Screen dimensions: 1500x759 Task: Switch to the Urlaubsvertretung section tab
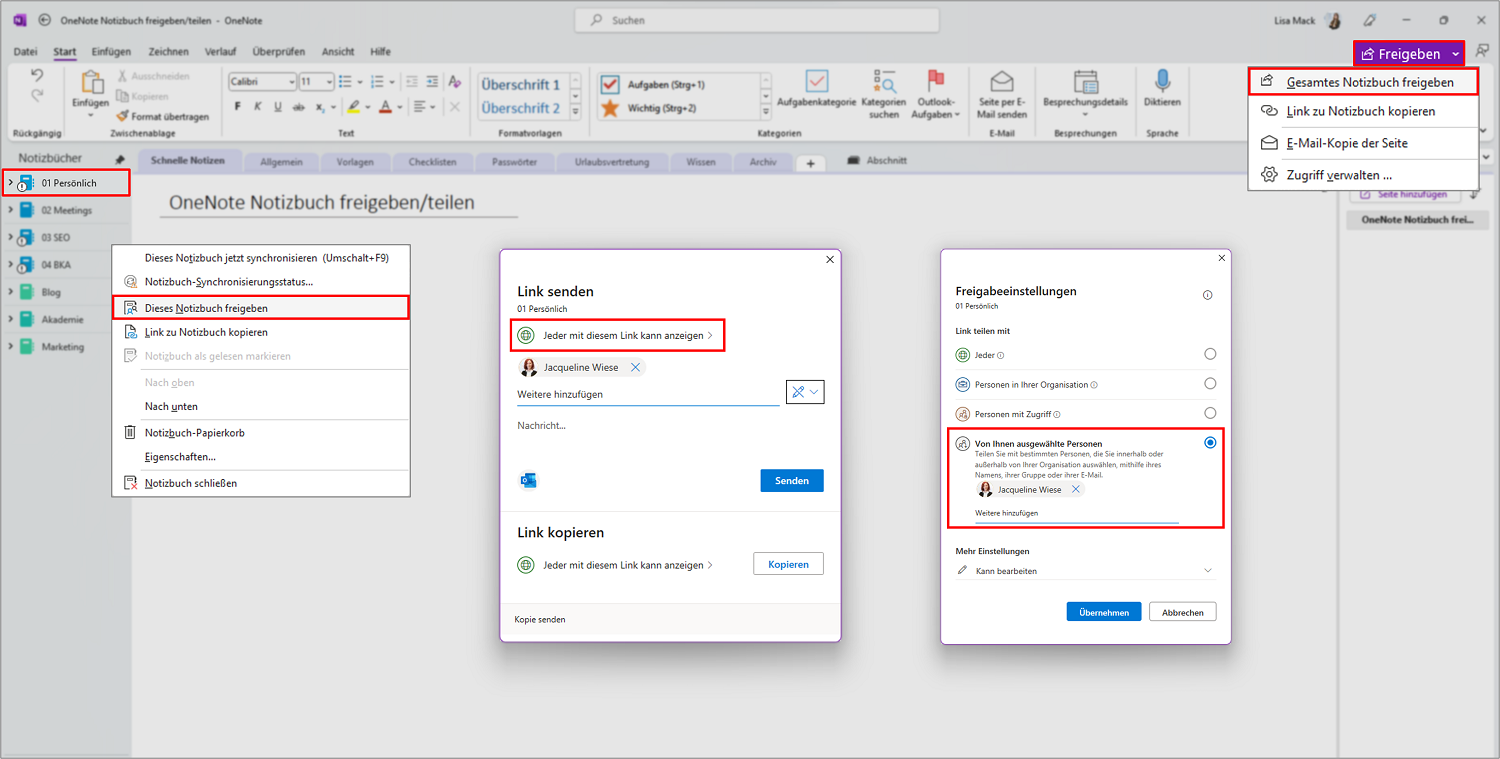[x=611, y=162]
